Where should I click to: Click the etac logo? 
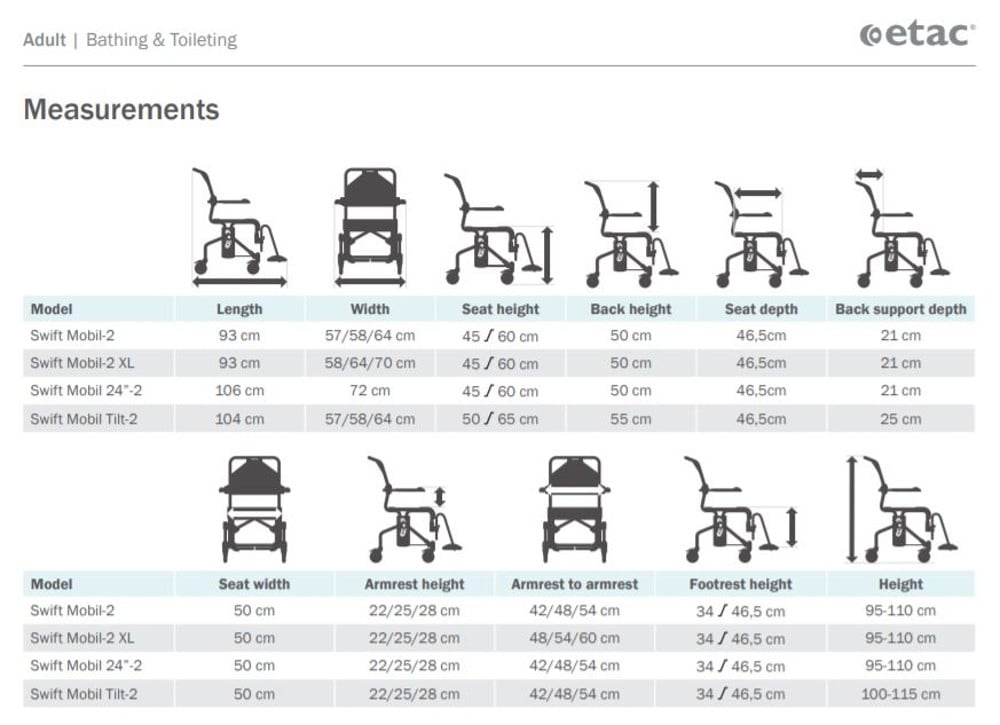pyautogui.click(x=917, y=35)
